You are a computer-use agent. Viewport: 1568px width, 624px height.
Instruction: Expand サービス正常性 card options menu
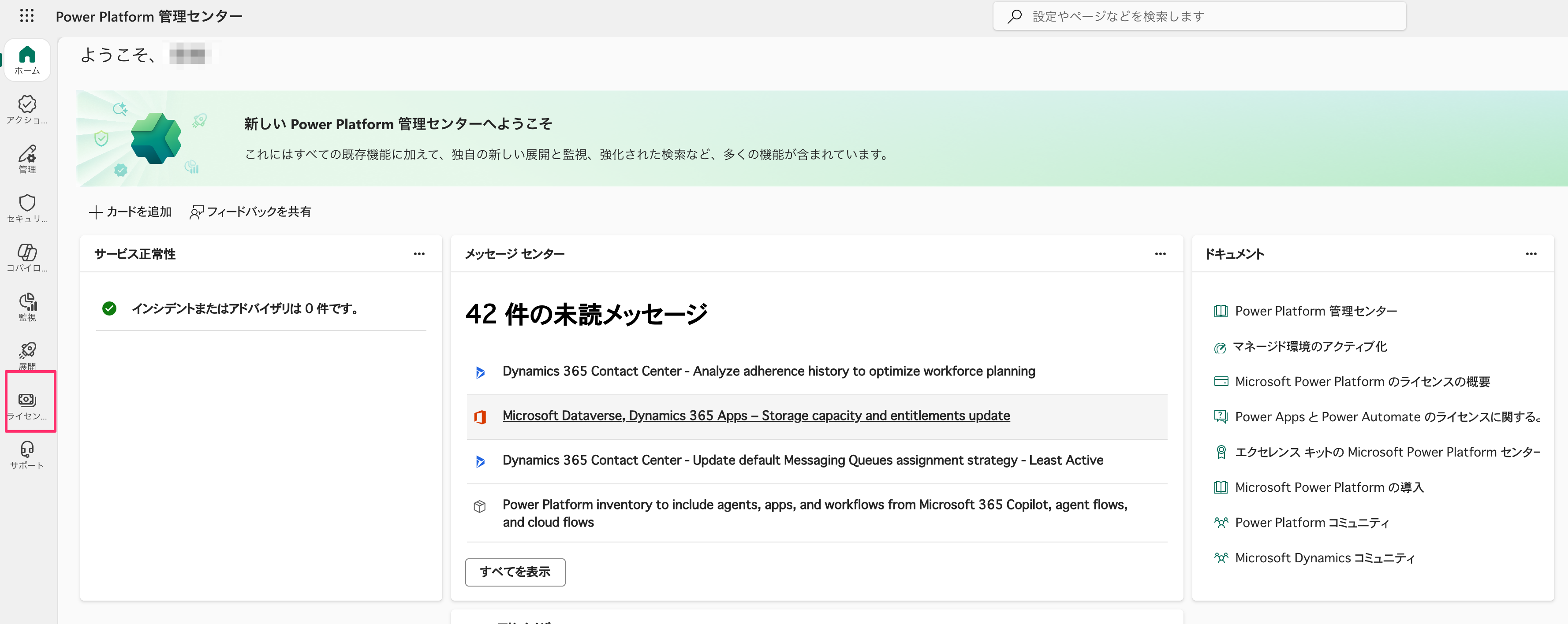(x=419, y=254)
